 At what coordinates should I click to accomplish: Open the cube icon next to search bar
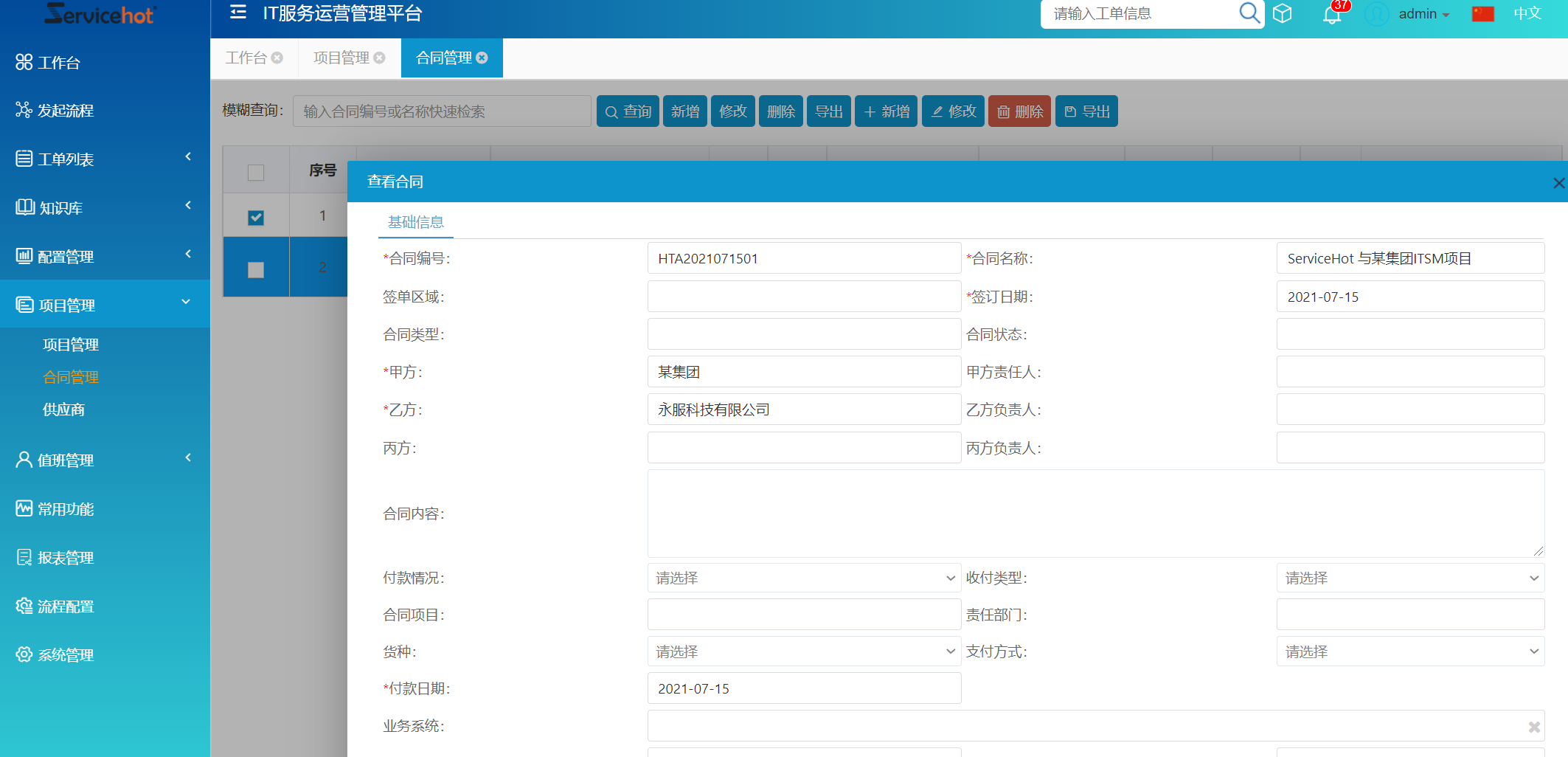(1283, 13)
